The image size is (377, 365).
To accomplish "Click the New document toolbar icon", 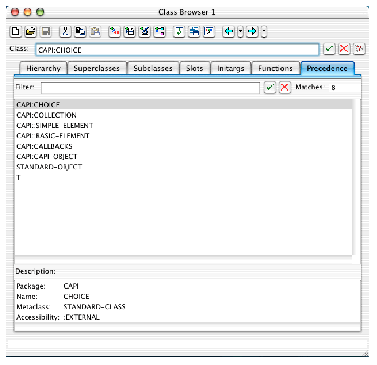I will point(15,32).
